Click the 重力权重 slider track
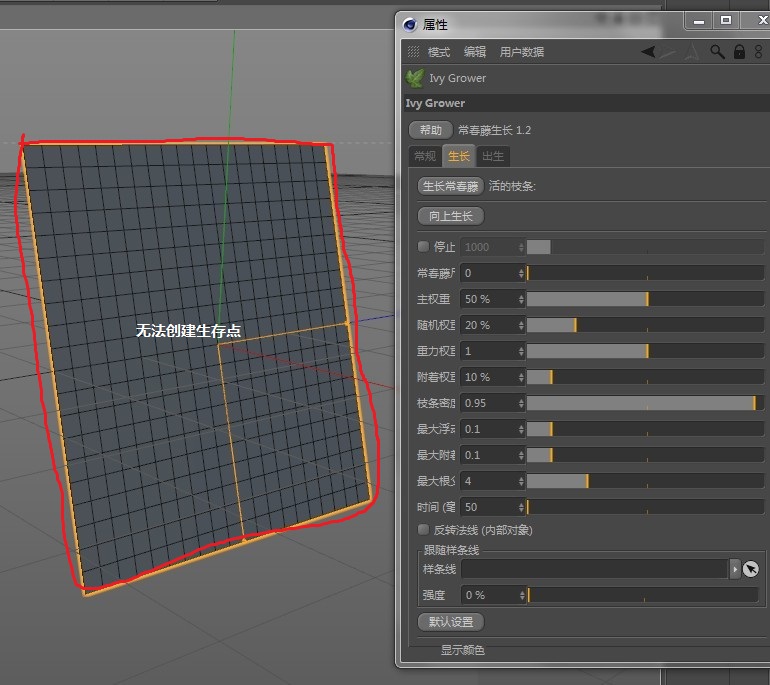The width and height of the screenshot is (770, 685). [x=645, y=351]
